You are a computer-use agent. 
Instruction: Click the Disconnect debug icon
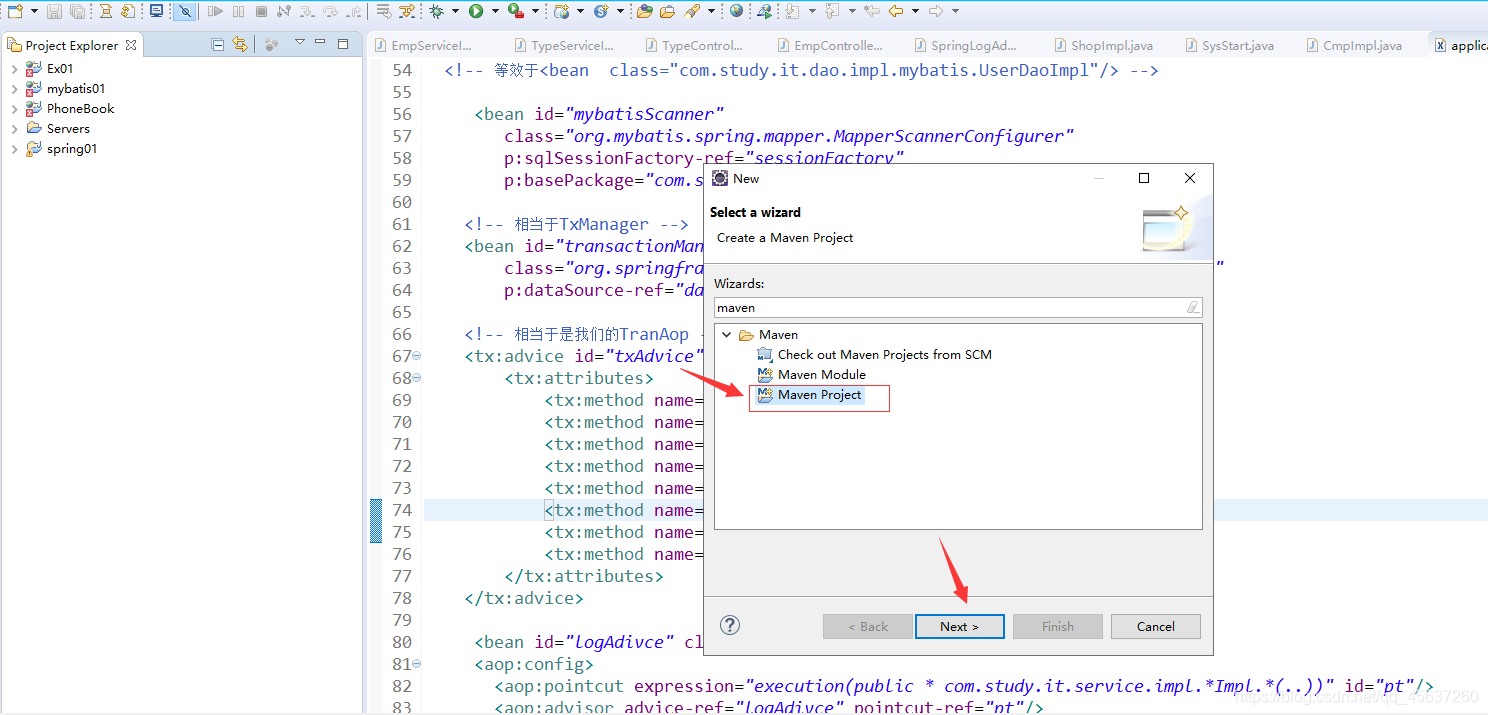coord(284,11)
